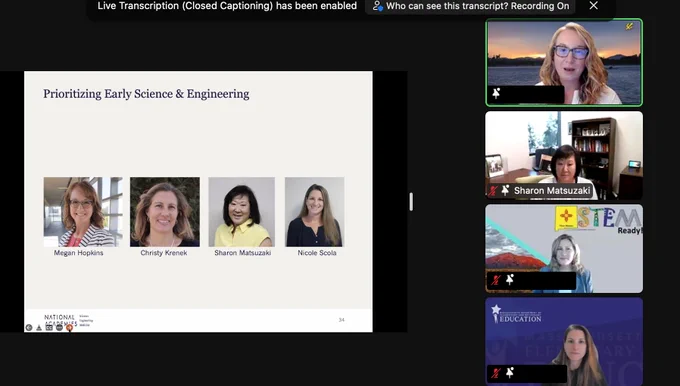Click pin icon on top speaker video tile
680x386 pixels.
(496, 93)
